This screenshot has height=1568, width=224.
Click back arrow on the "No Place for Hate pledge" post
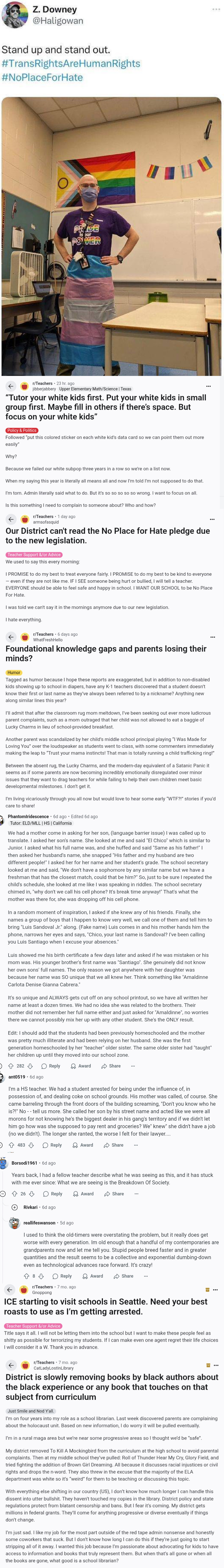10,519
